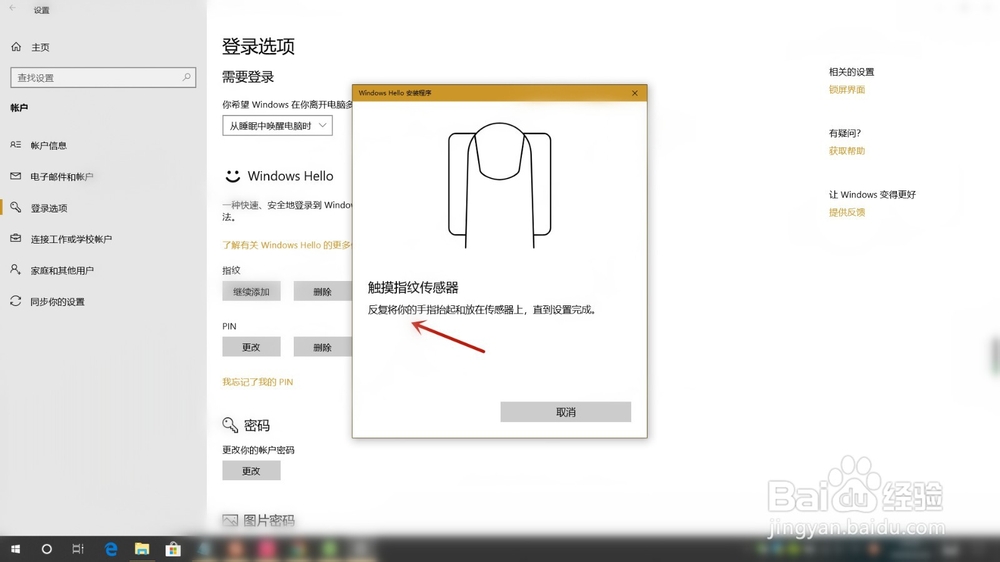The height and width of the screenshot is (562, 1000).
Task: Click the envelope icon for 电子邮件和帐户
Action: click(x=15, y=176)
